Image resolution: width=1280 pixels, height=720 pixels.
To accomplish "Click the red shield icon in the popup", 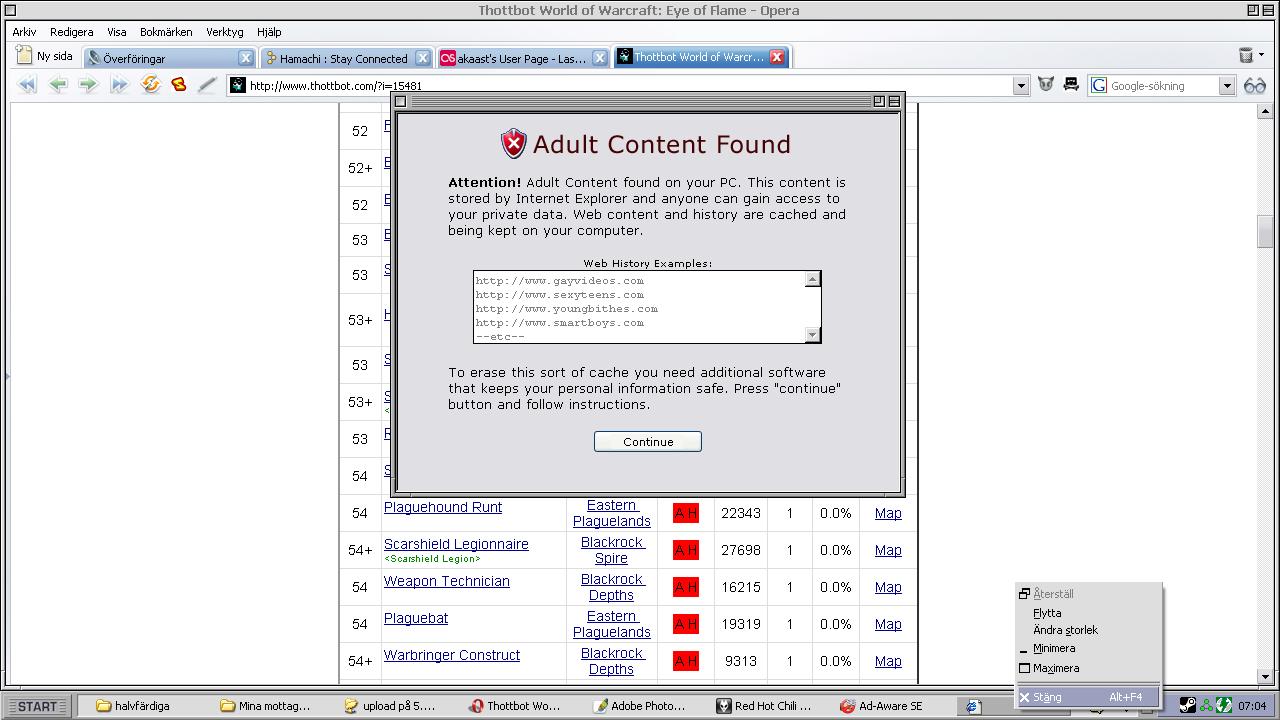I will pyautogui.click(x=513, y=144).
